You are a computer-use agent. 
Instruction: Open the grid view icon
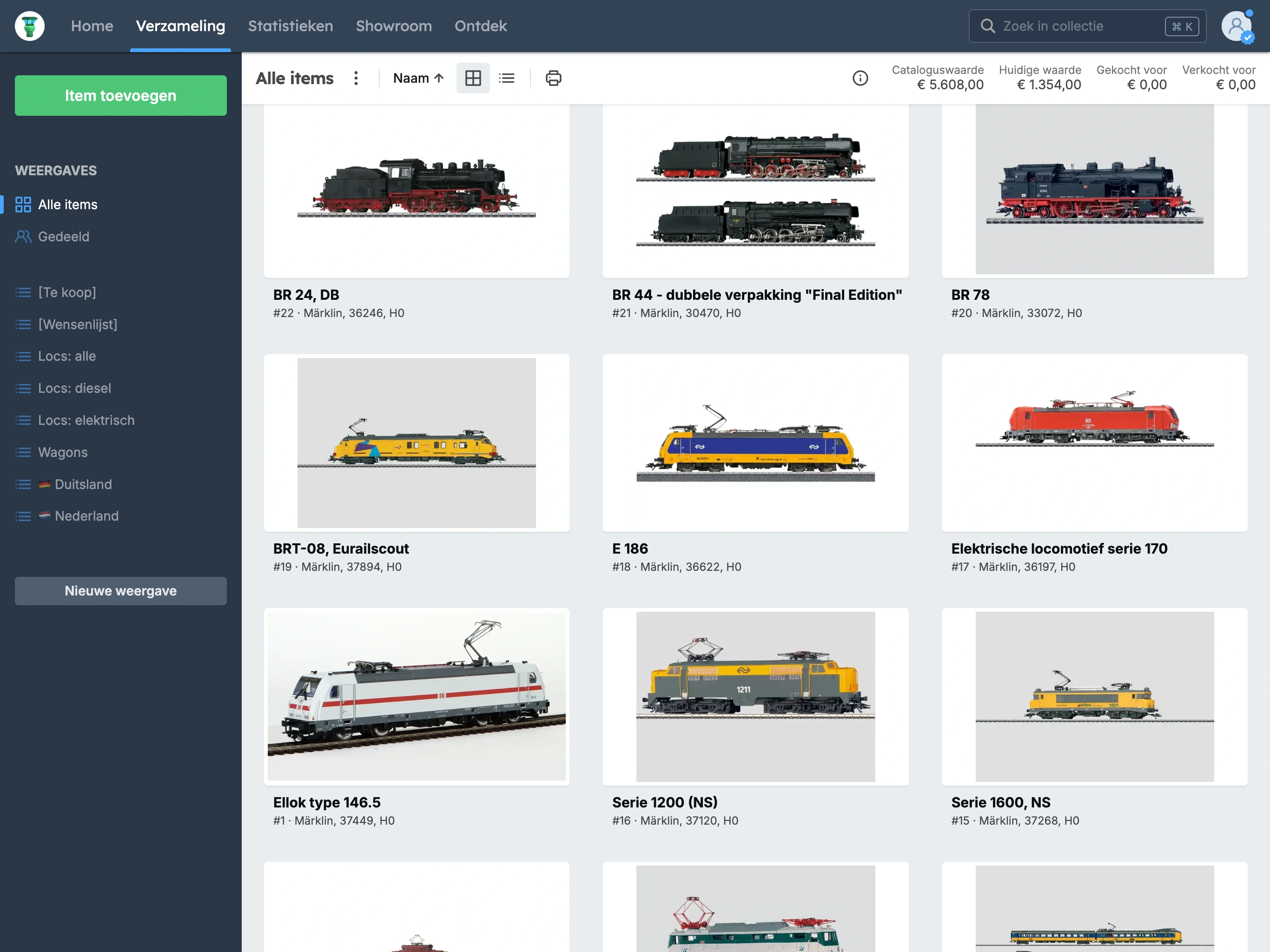[472, 78]
